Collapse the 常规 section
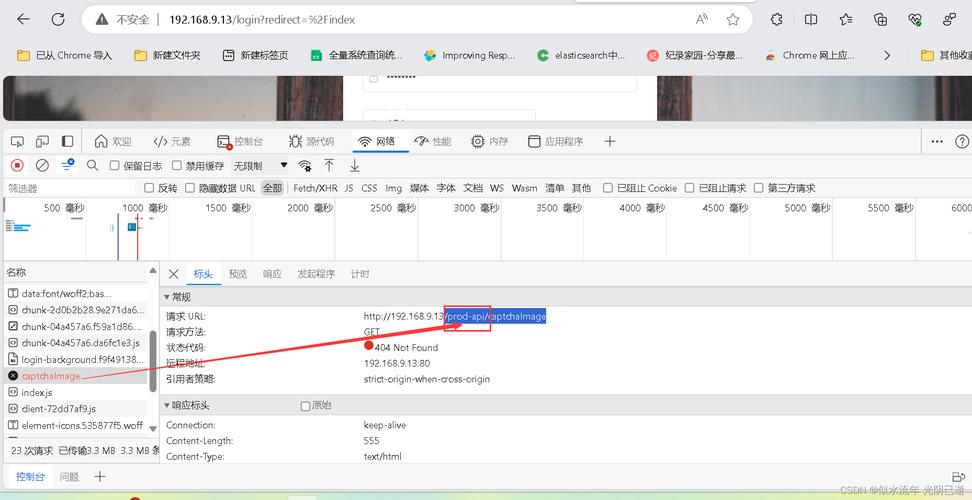Screen dimensions: 972x500 (168, 297)
